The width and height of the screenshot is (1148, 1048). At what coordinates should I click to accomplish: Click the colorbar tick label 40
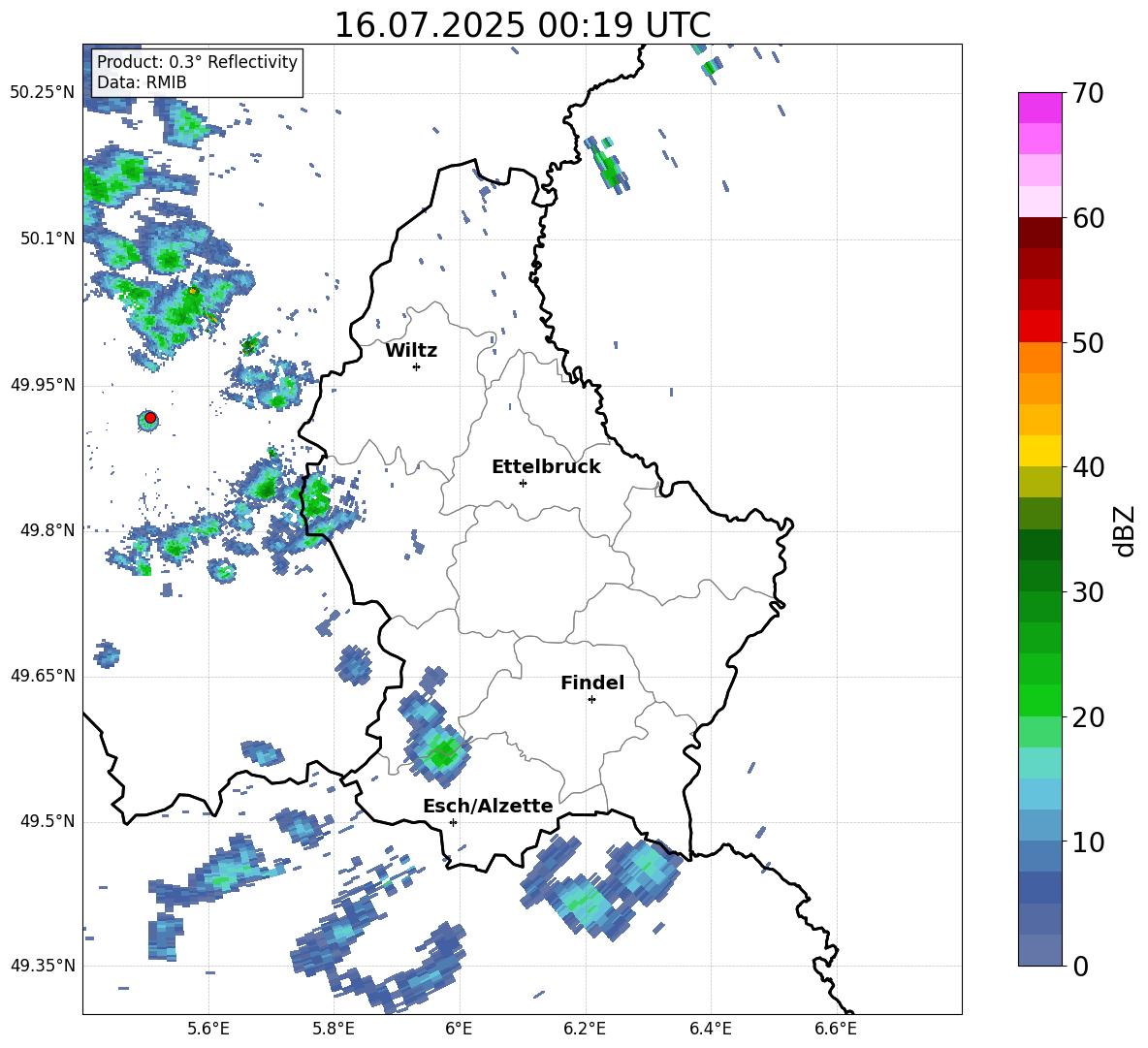tap(1088, 467)
